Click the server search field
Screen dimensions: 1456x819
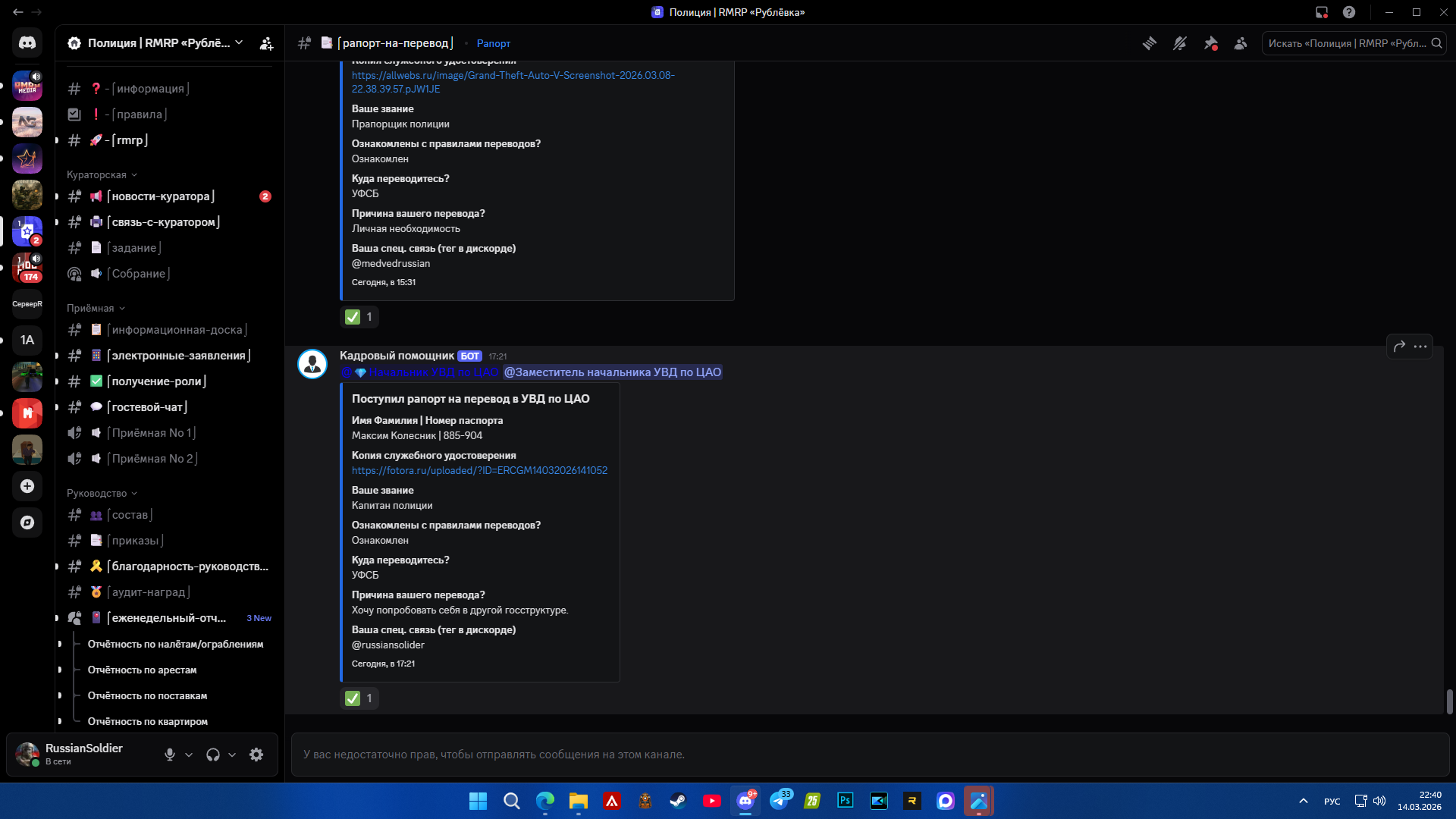[1347, 43]
